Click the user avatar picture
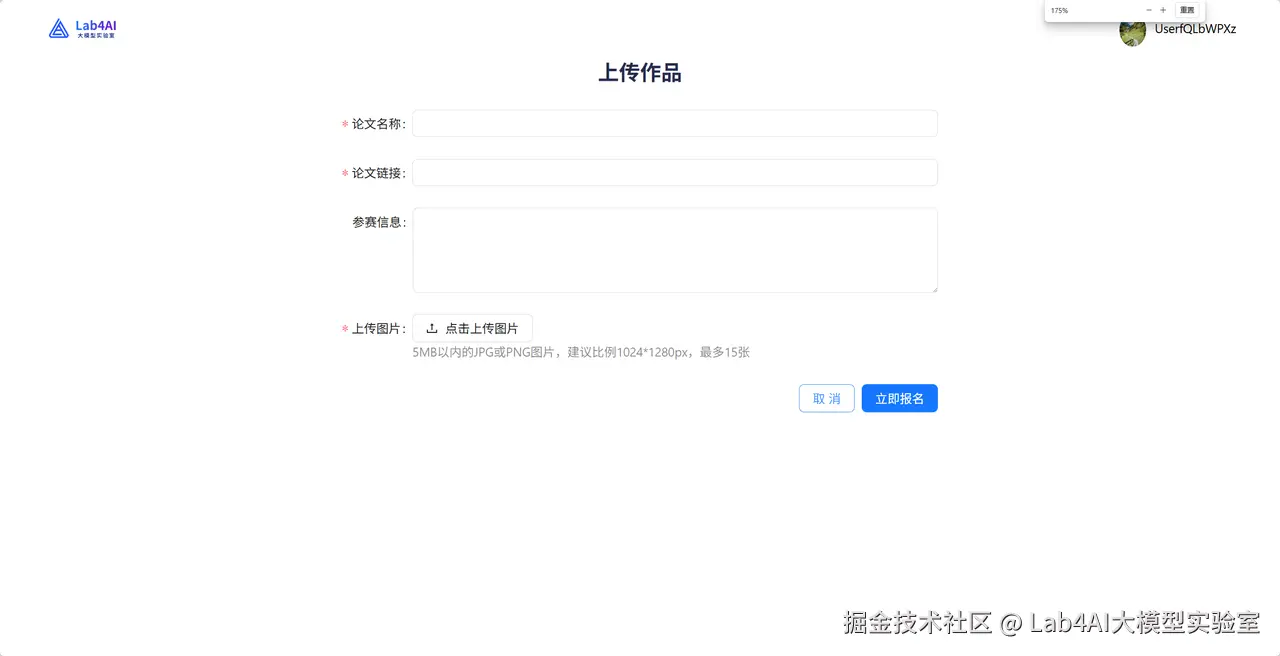This screenshot has height=656, width=1280. (x=1132, y=32)
